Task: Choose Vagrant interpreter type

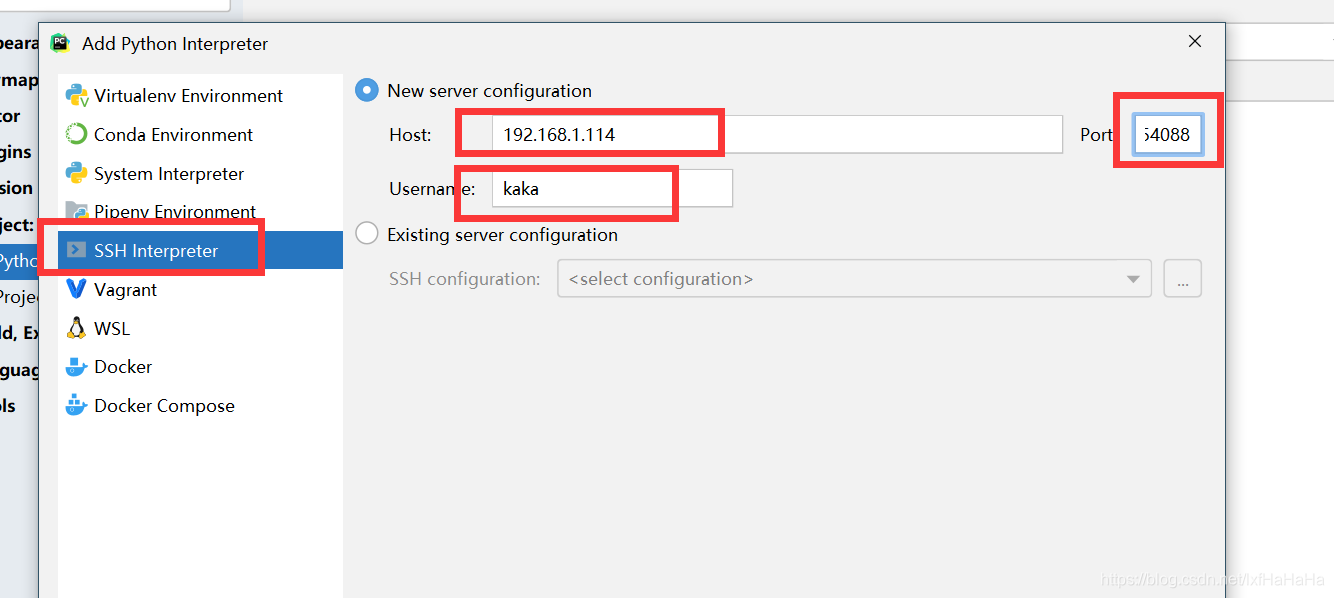Action: coord(200,289)
